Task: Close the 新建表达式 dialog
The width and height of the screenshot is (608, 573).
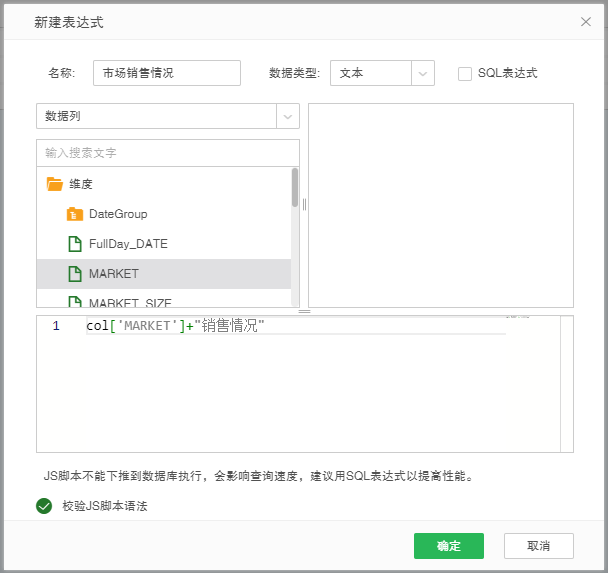Action: coord(585,21)
